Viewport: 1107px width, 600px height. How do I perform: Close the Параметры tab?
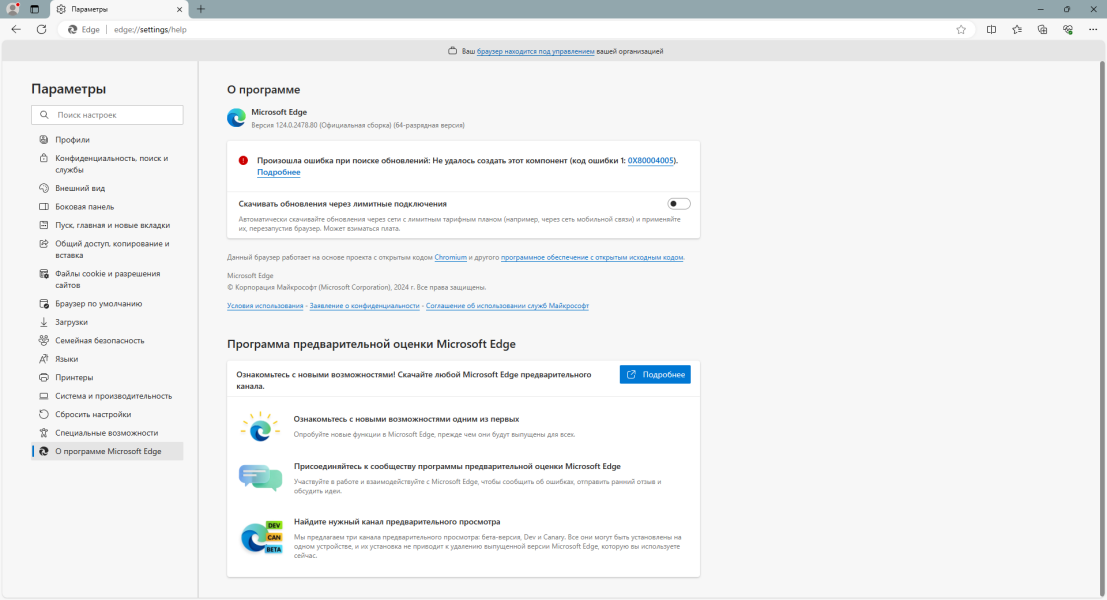[179, 9]
